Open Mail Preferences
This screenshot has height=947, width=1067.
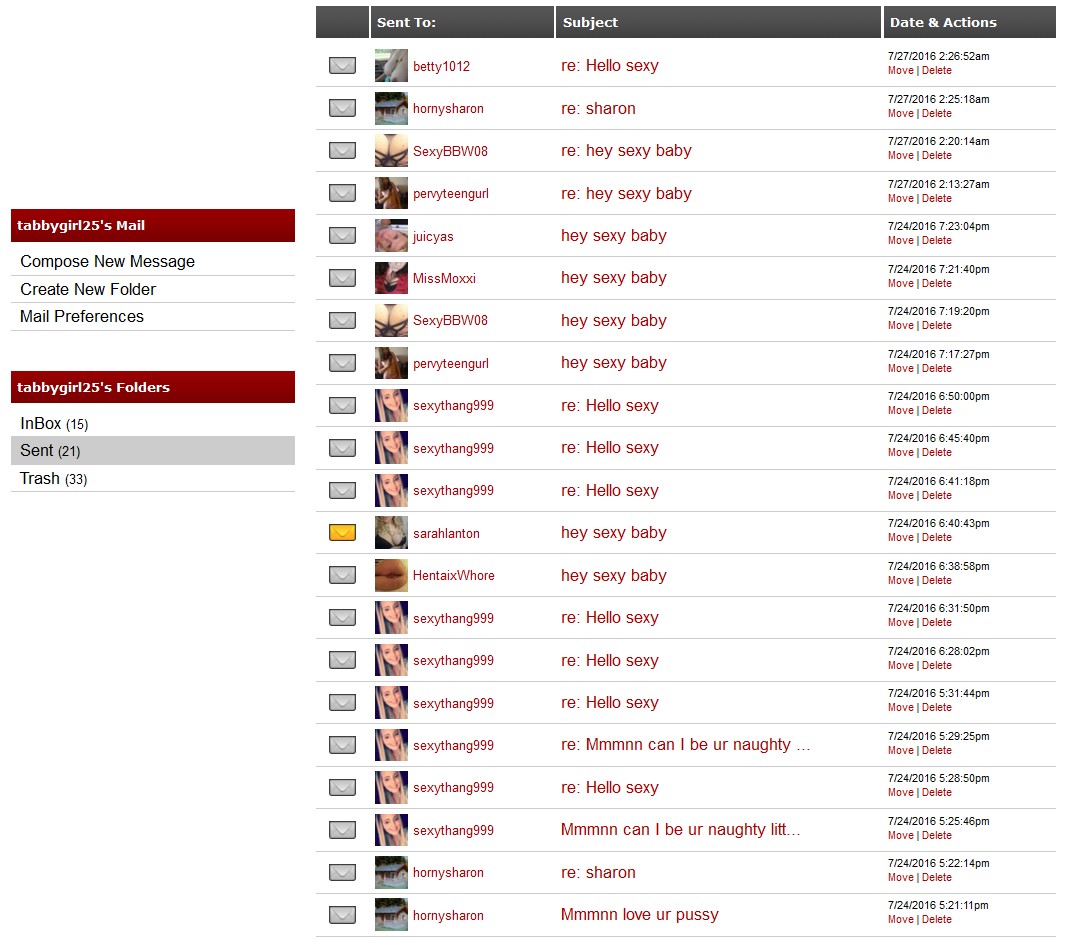coord(82,317)
